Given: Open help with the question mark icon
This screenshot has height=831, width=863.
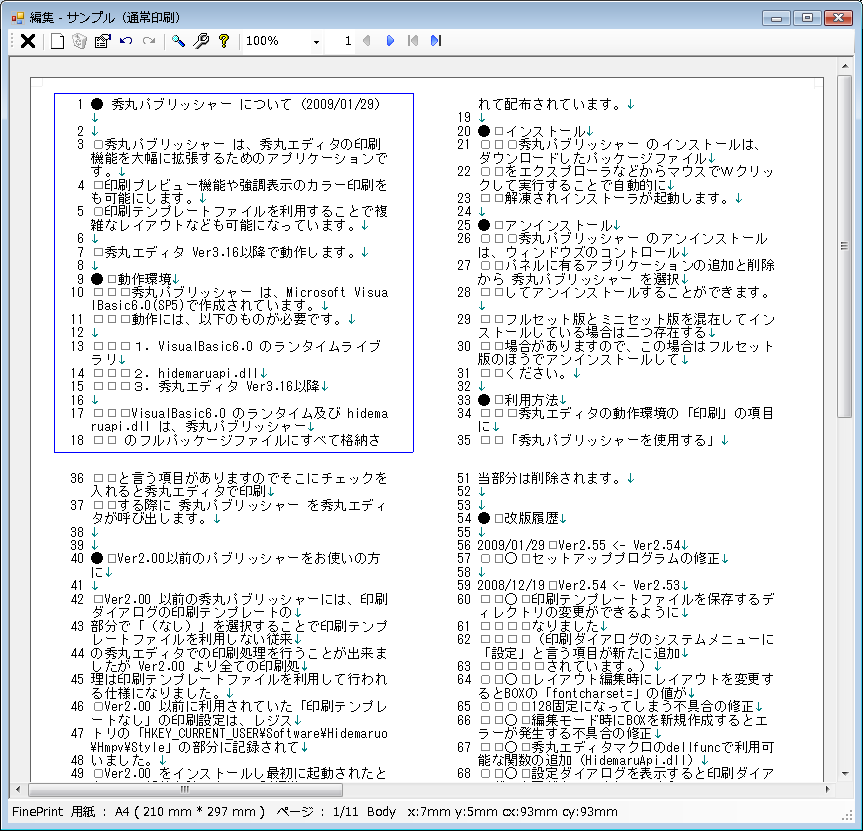Looking at the screenshot, I should pyautogui.click(x=223, y=41).
